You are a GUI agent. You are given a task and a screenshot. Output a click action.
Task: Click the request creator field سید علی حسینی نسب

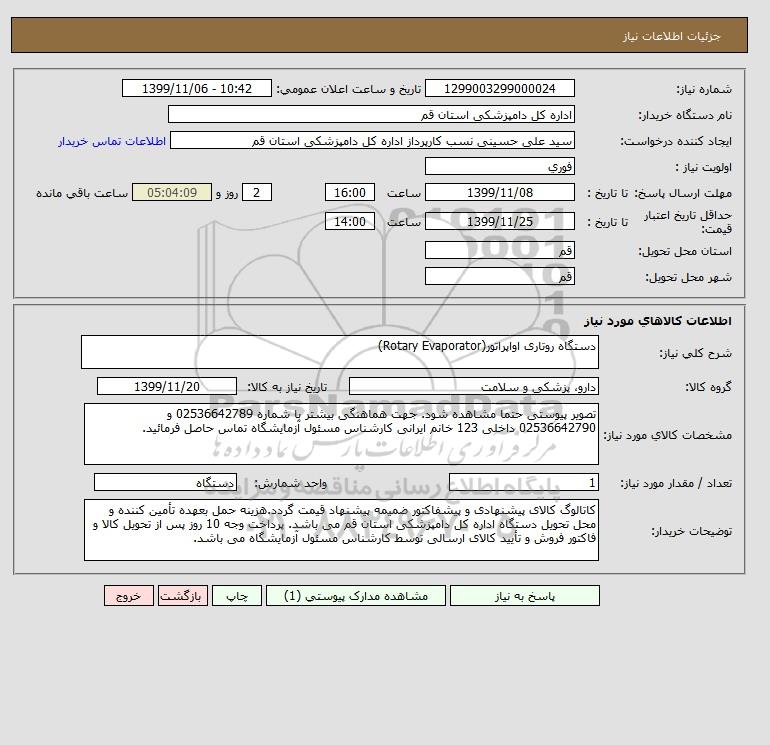[372, 140]
